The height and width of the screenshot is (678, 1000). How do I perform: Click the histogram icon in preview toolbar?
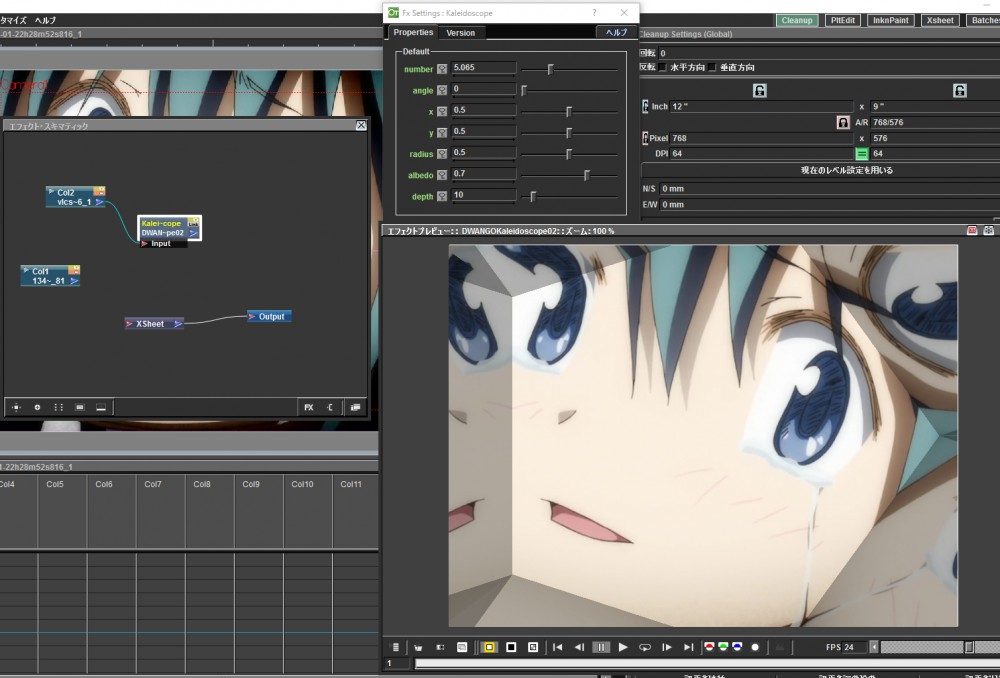click(x=779, y=647)
